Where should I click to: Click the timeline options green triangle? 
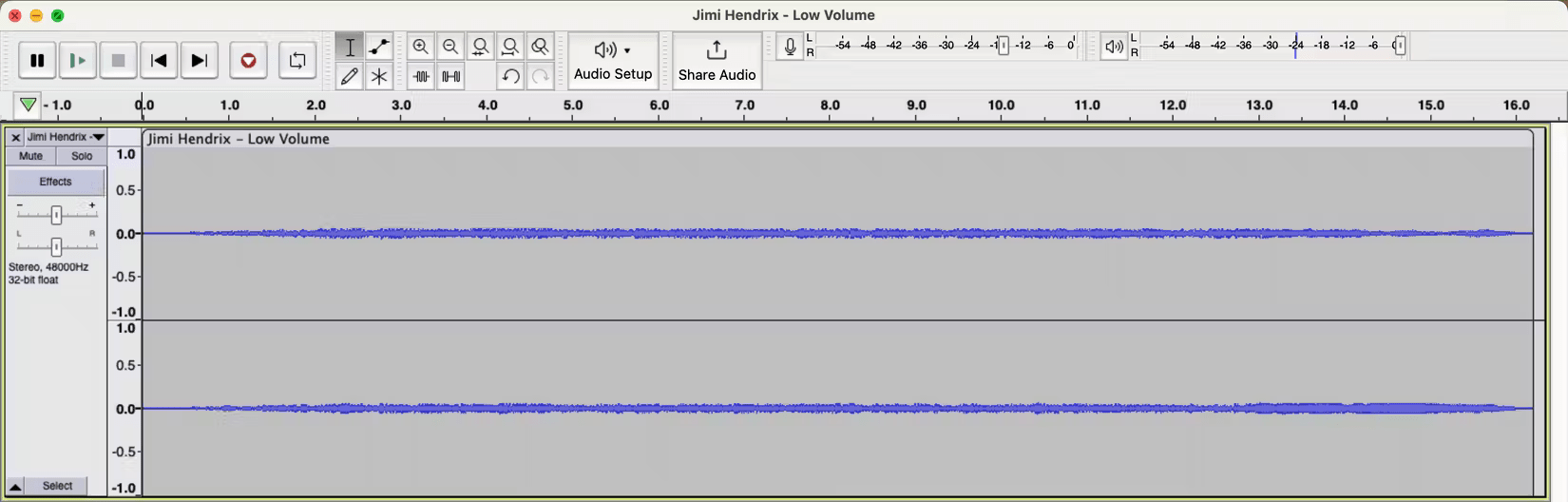click(28, 105)
